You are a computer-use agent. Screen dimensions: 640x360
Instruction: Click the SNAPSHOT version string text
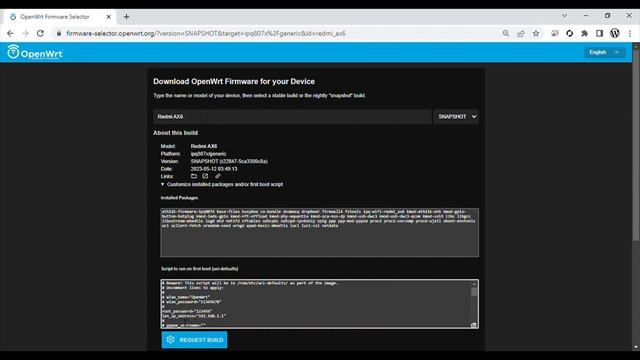pos(229,161)
